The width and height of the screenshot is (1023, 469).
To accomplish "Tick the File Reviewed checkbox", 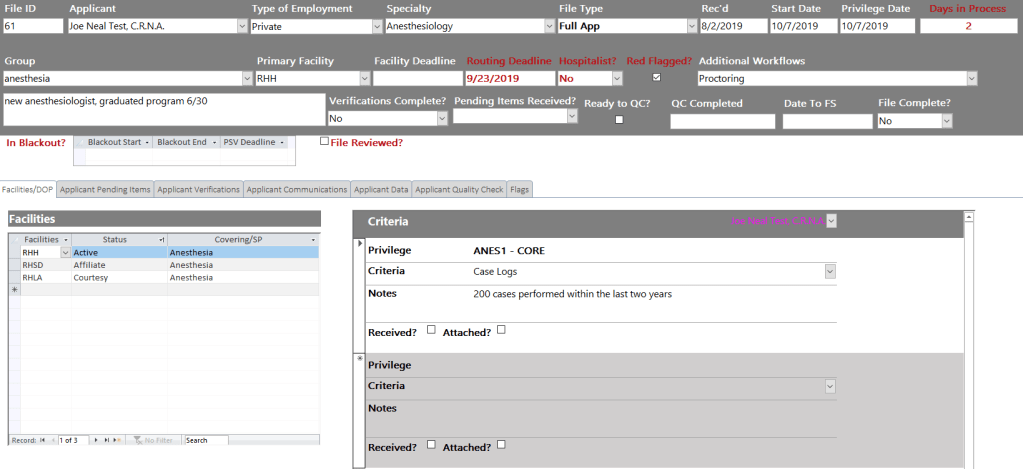I will coord(324,142).
